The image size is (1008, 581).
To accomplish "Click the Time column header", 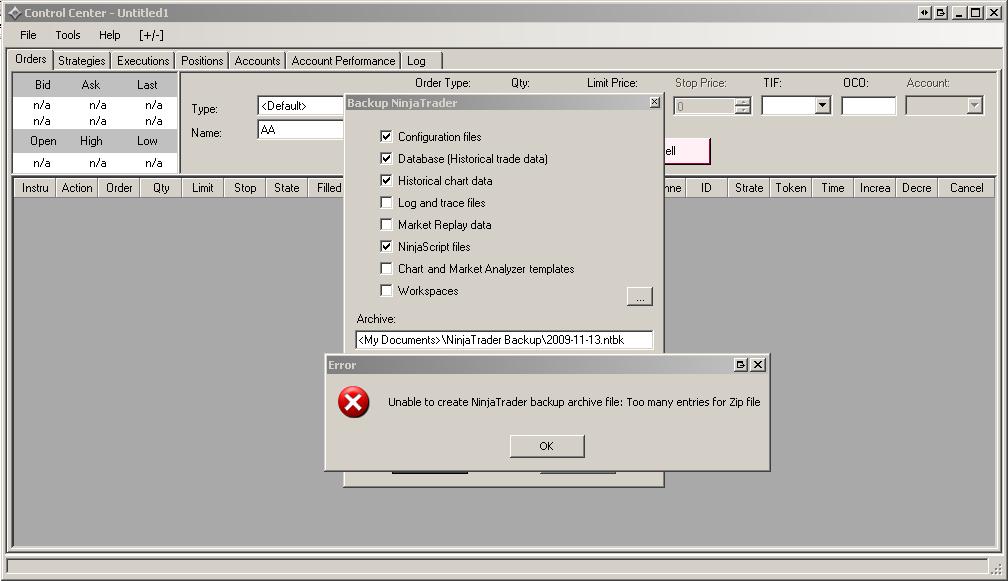I will pos(832,188).
